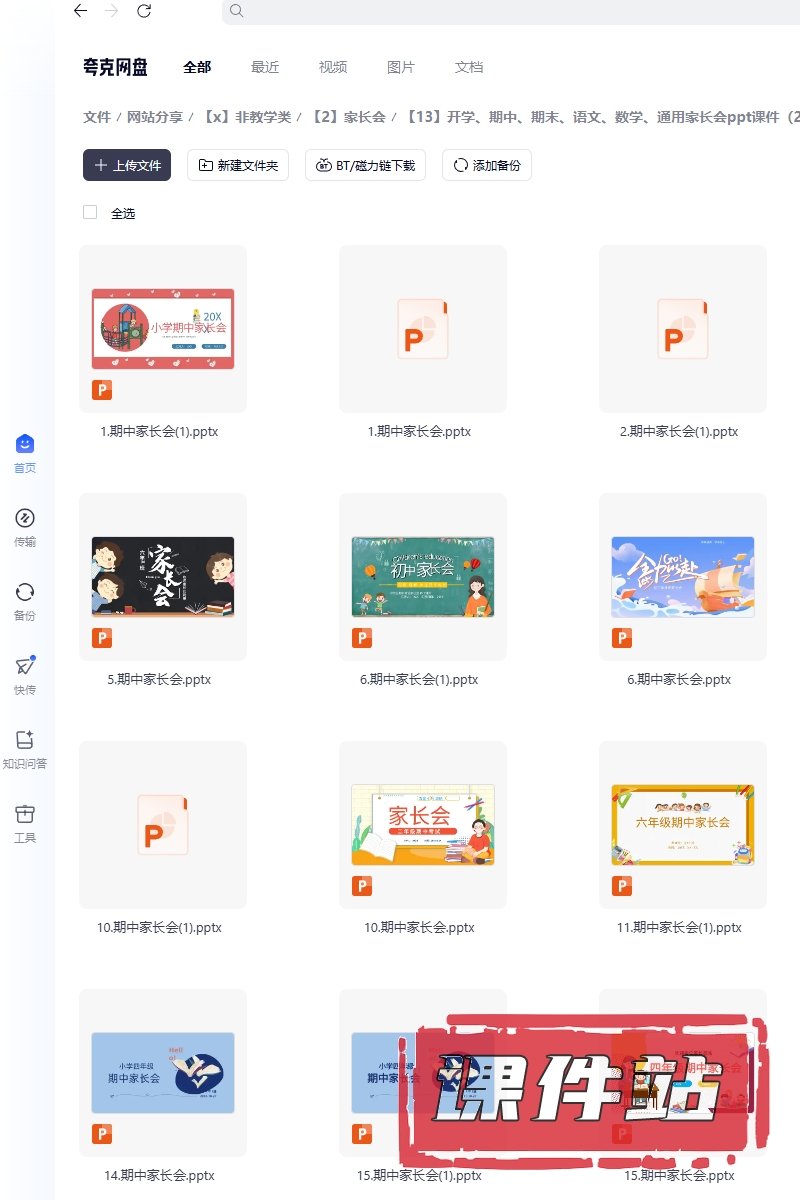Viewport: 800px width, 1200px height.
Task: Click the 新建文件夹 new folder button
Action: 239,165
